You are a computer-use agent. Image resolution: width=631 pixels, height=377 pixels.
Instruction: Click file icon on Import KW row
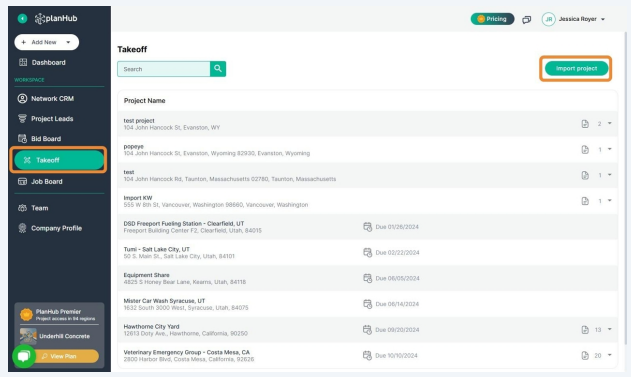point(585,201)
